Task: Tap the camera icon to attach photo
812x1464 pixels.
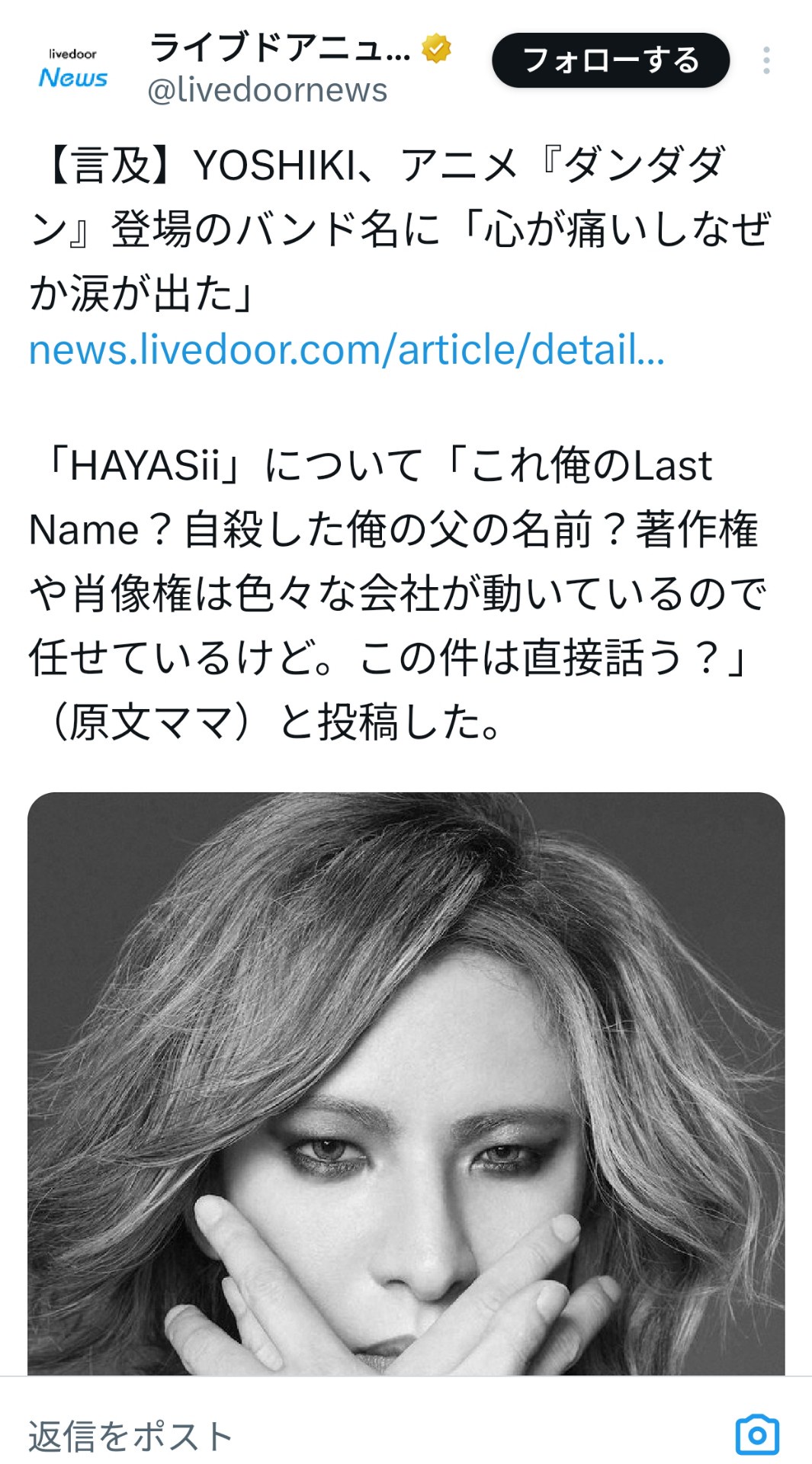Action: (x=757, y=1435)
